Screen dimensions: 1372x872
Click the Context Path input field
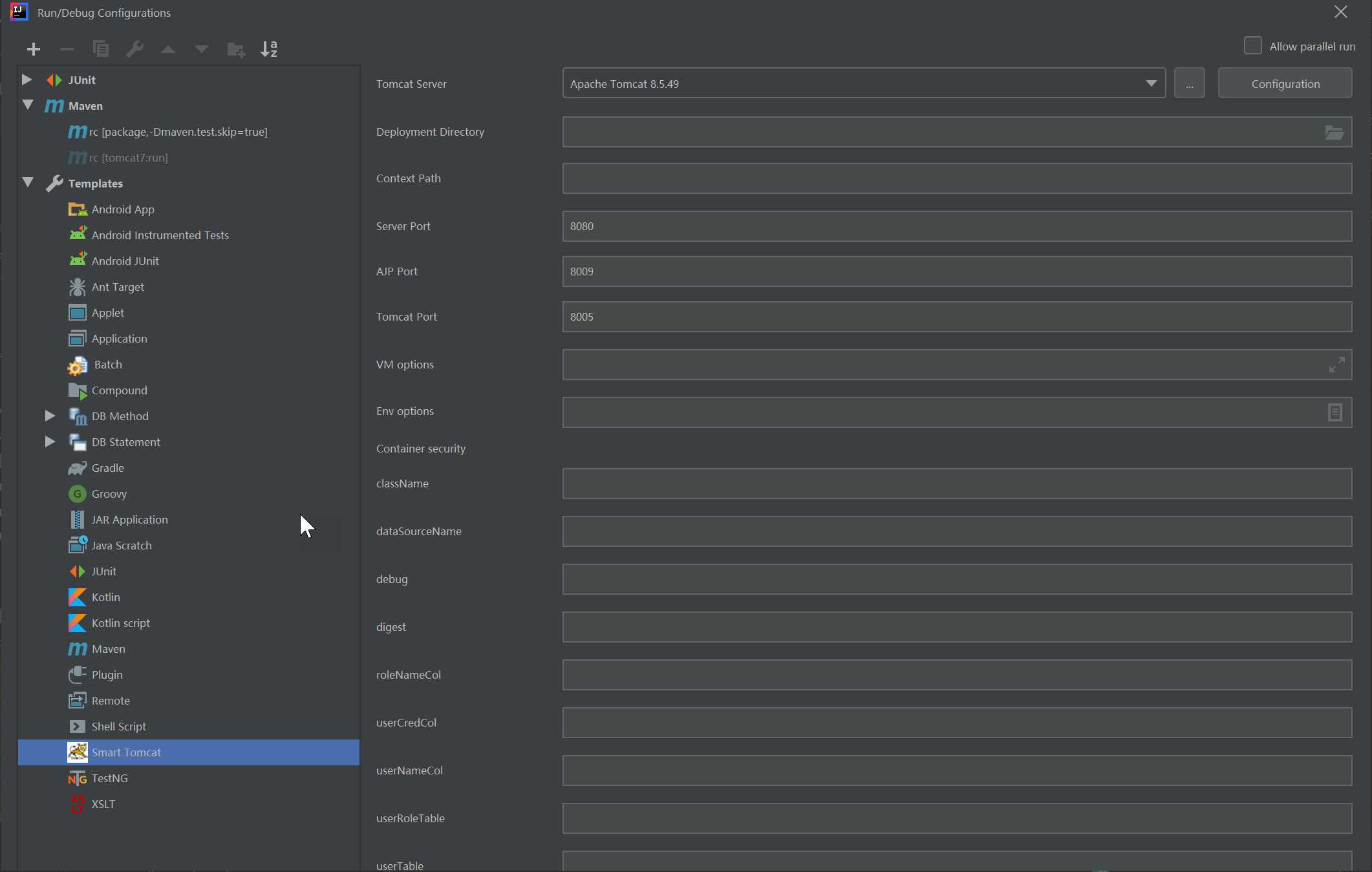957,178
